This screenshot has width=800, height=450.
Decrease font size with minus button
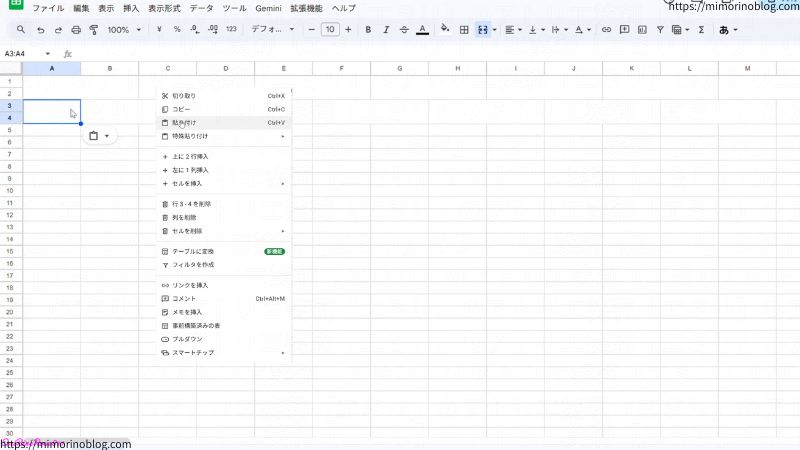(x=312, y=30)
